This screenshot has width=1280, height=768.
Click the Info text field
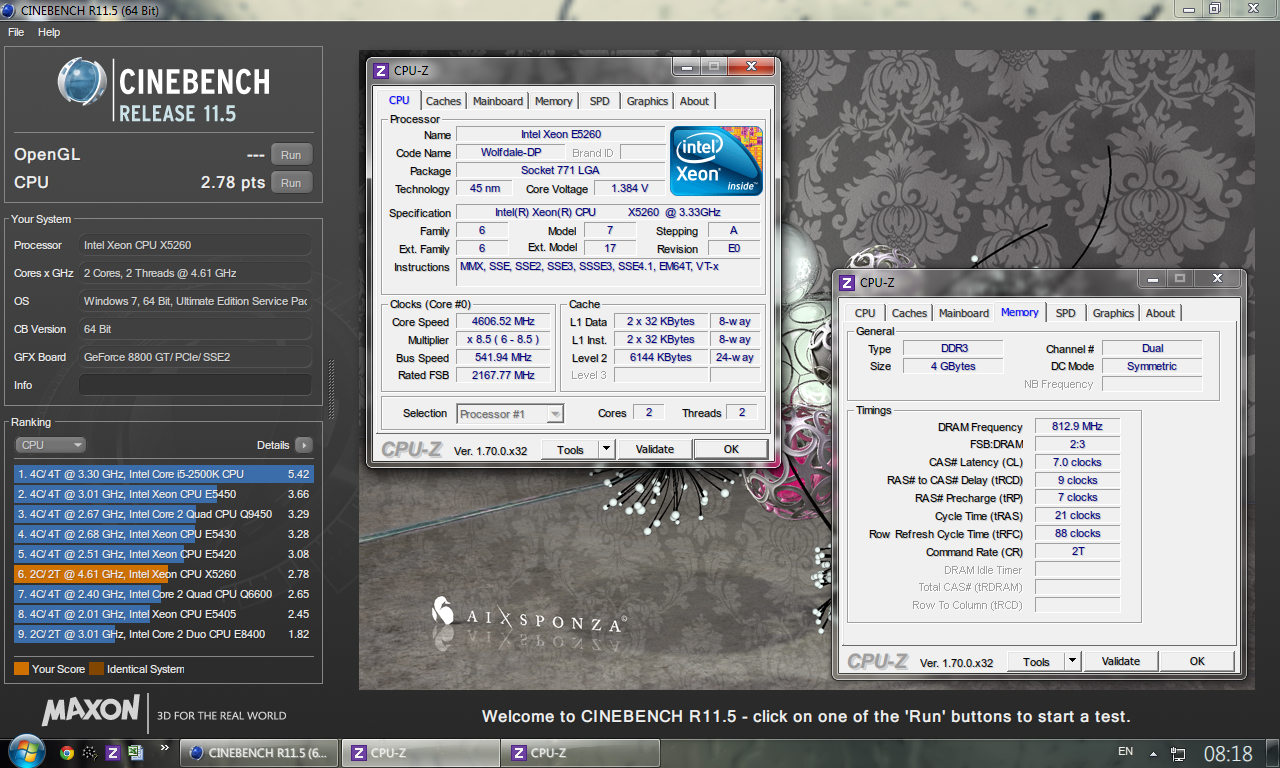(195, 385)
